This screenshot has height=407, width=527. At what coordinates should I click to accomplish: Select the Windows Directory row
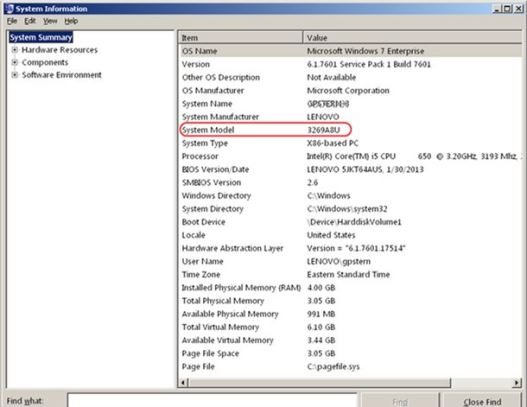coord(350,195)
